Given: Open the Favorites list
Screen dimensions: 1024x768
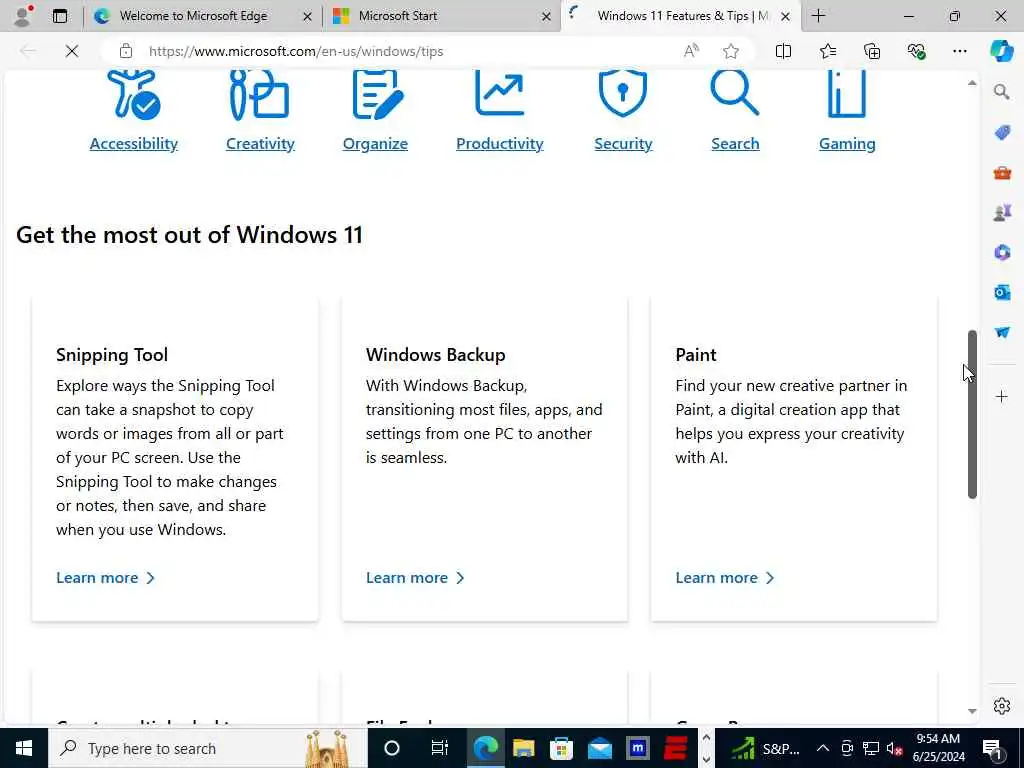Looking at the screenshot, I should [827, 51].
